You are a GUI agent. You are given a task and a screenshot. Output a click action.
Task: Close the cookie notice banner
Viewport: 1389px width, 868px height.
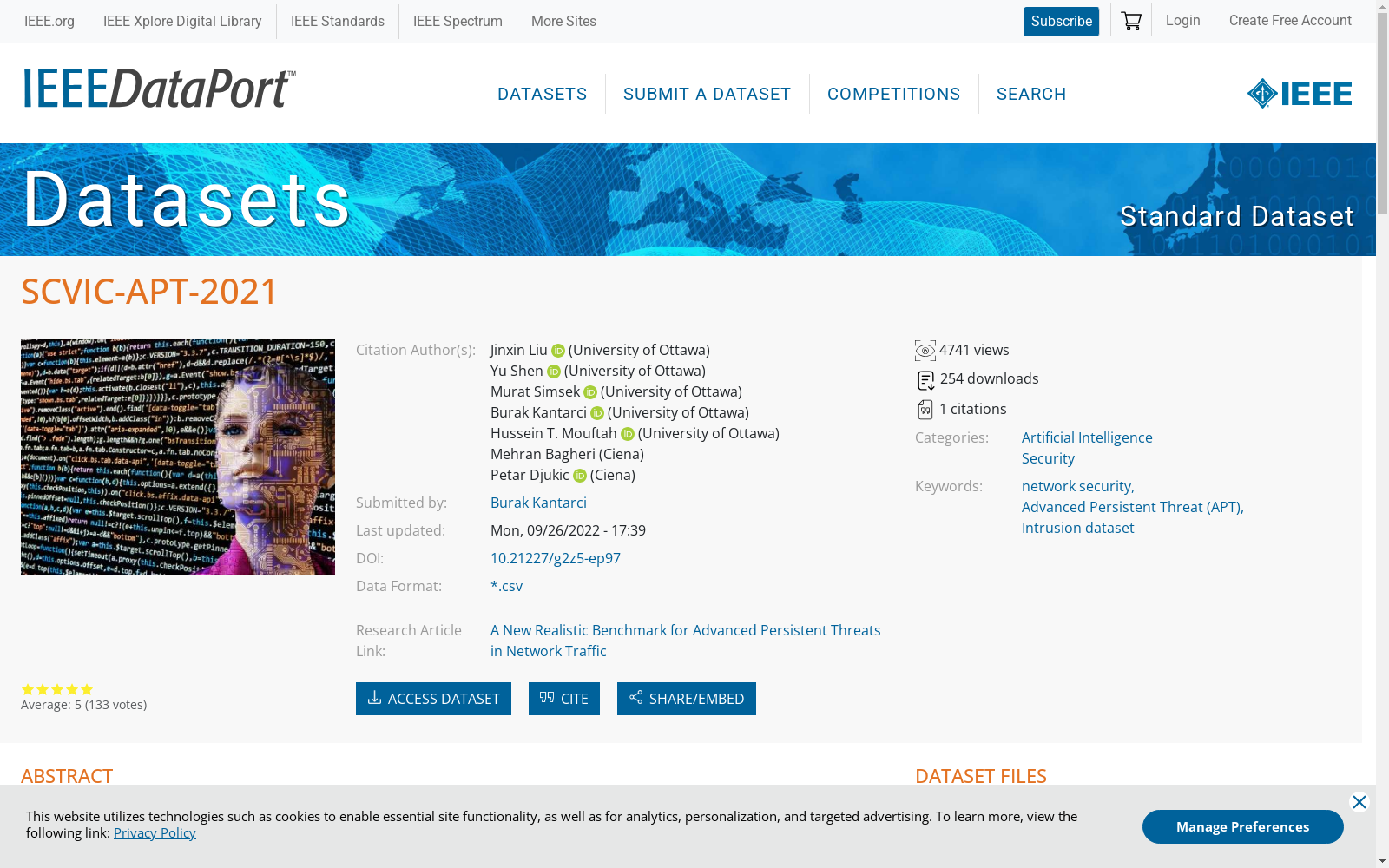pyautogui.click(x=1359, y=802)
